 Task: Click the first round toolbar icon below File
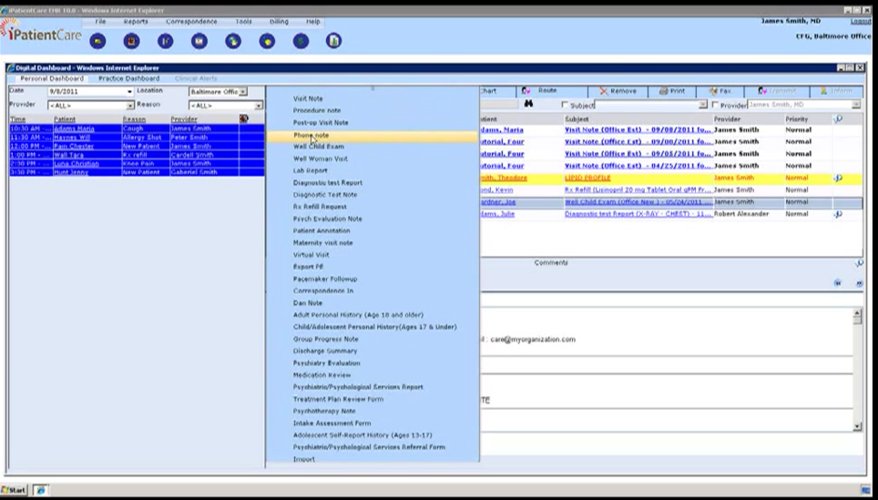(97, 41)
